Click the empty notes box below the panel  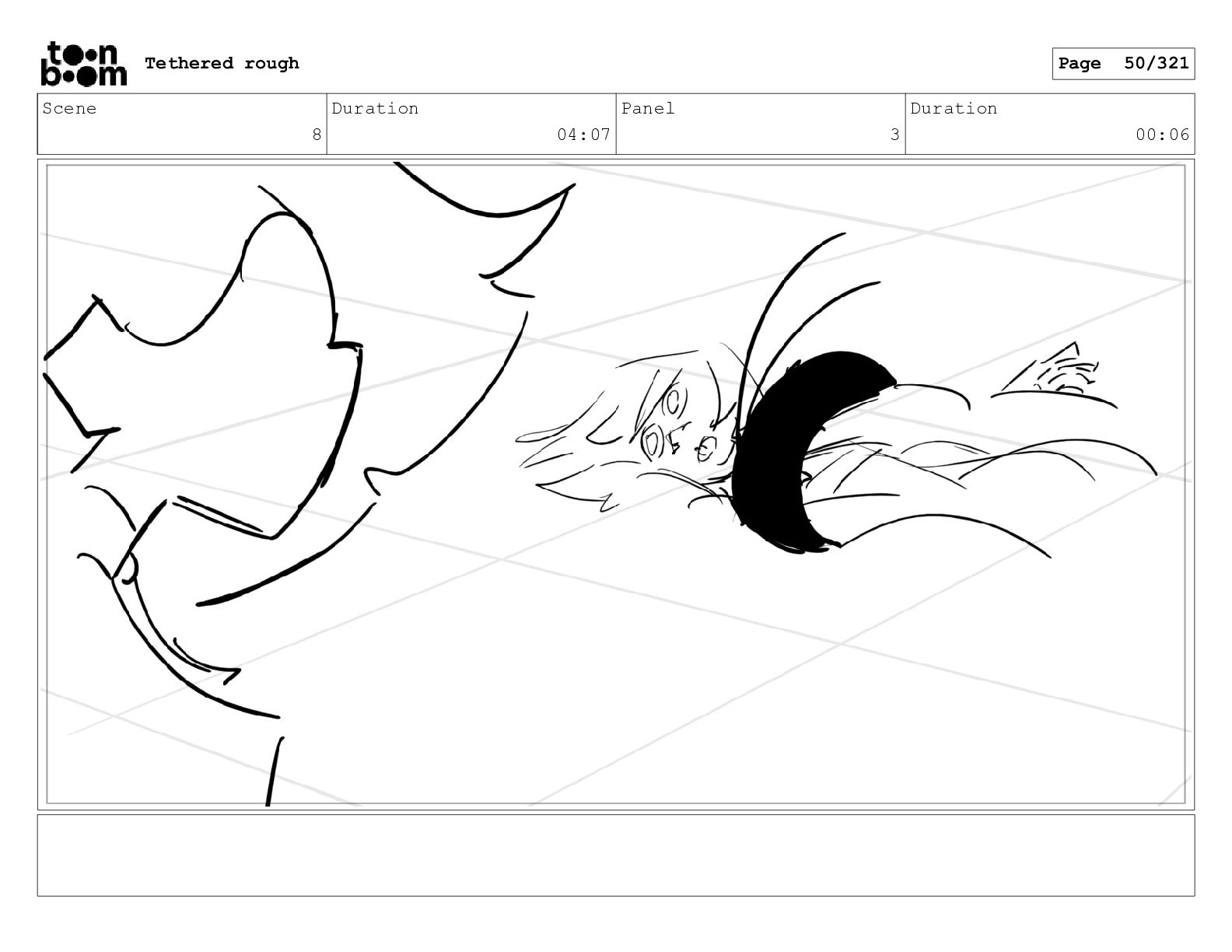point(616,855)
